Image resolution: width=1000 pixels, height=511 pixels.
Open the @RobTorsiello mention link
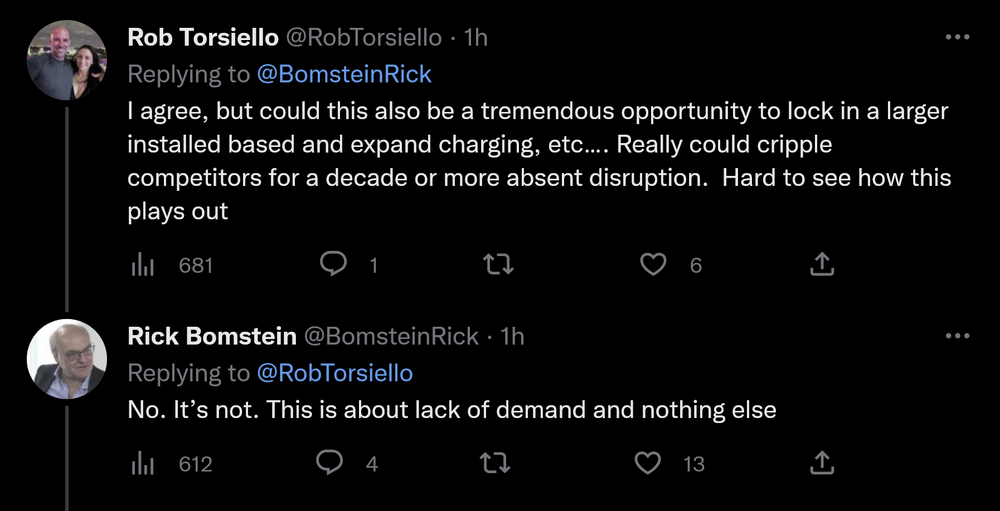[334, 373]
